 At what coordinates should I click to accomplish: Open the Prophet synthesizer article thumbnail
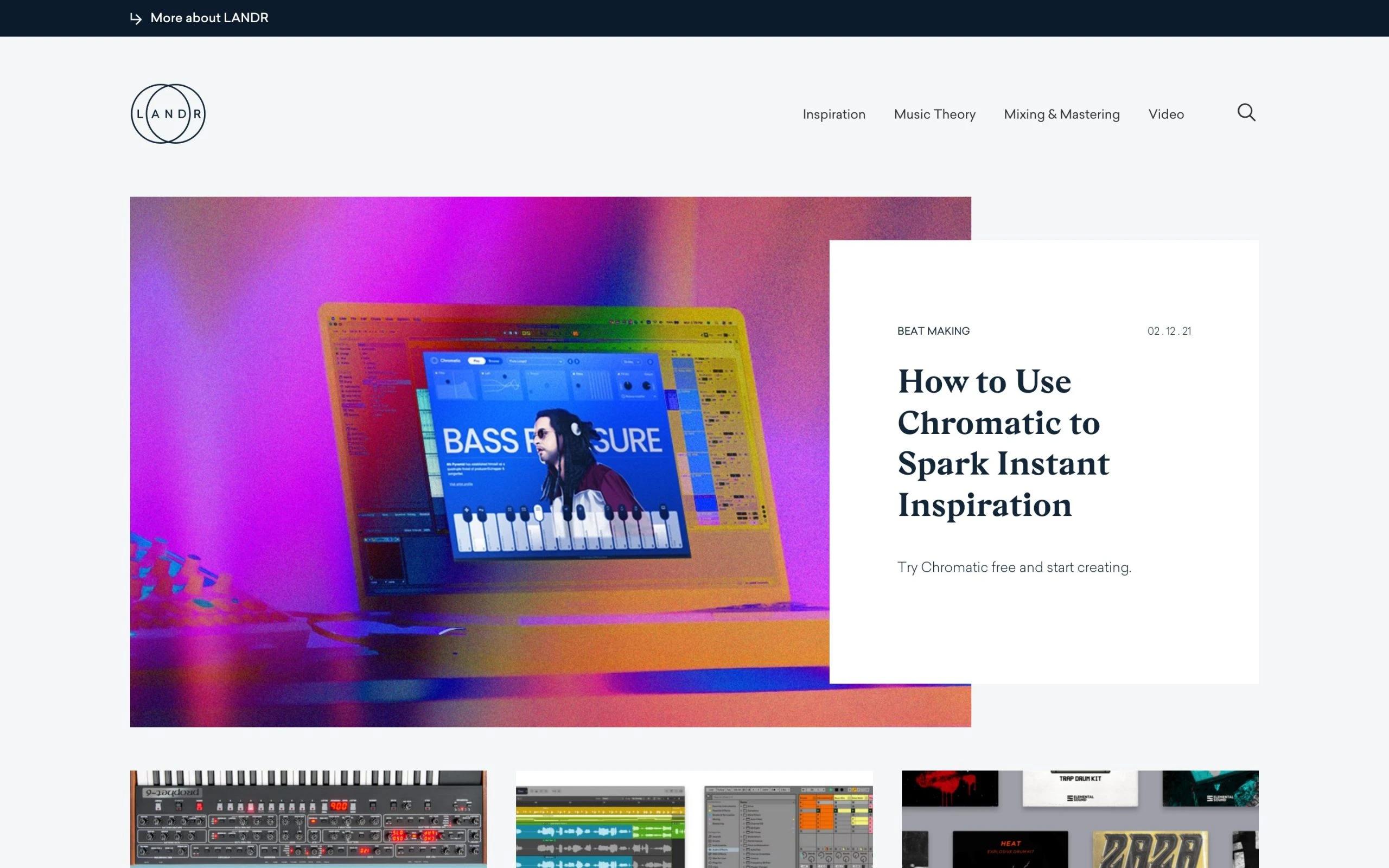[308, 818]
